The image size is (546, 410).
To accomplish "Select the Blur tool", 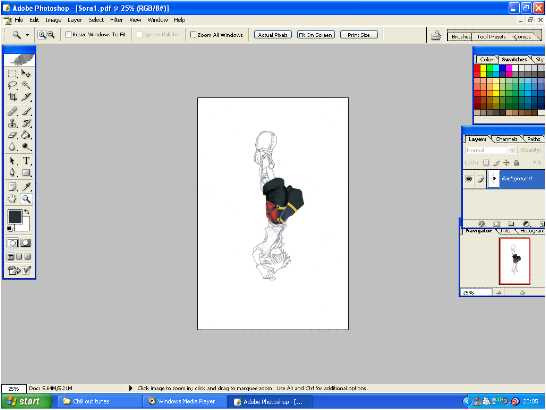I will [x=13, y=147].
